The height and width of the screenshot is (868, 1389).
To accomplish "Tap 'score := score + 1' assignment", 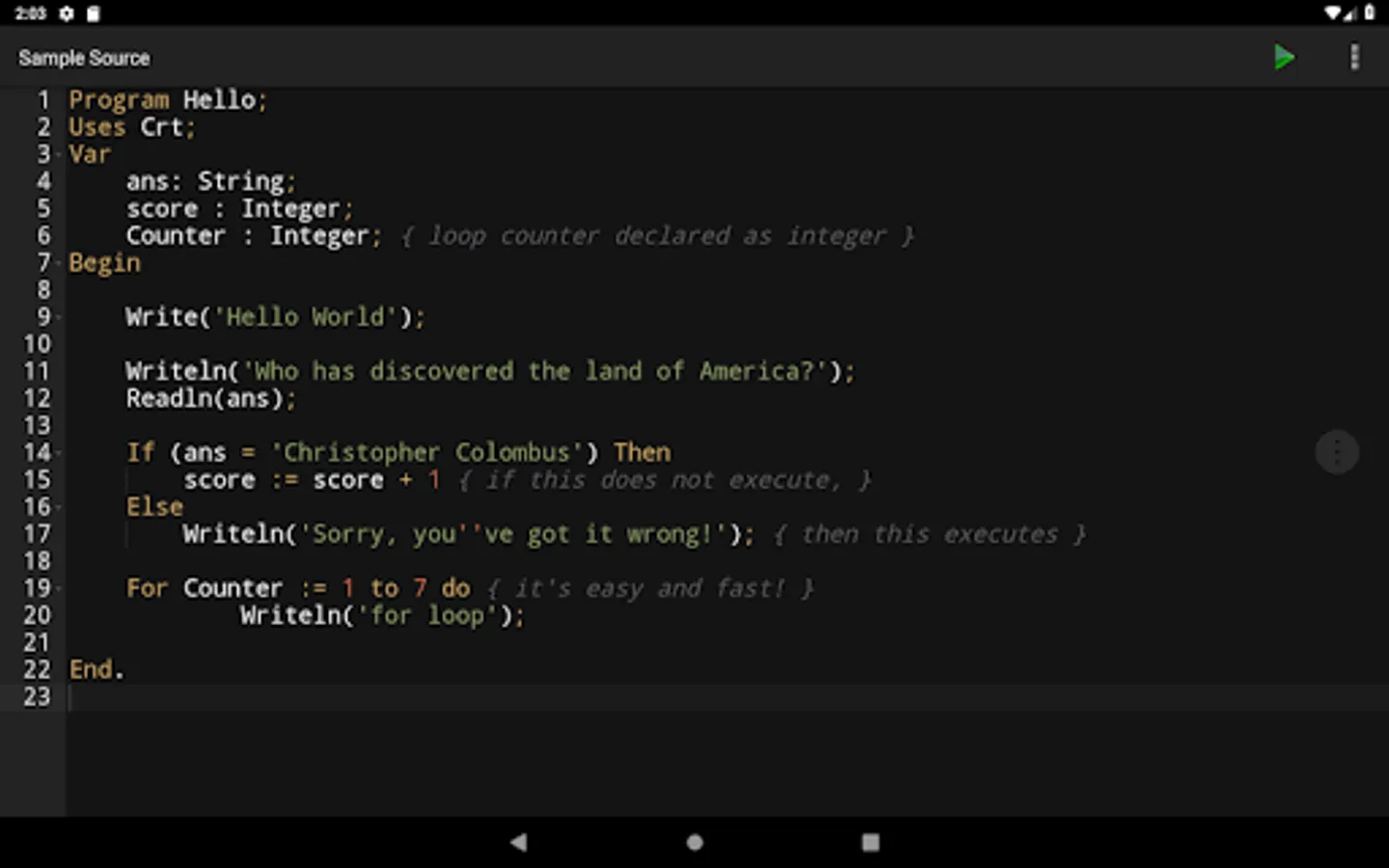I will (312, 479).
